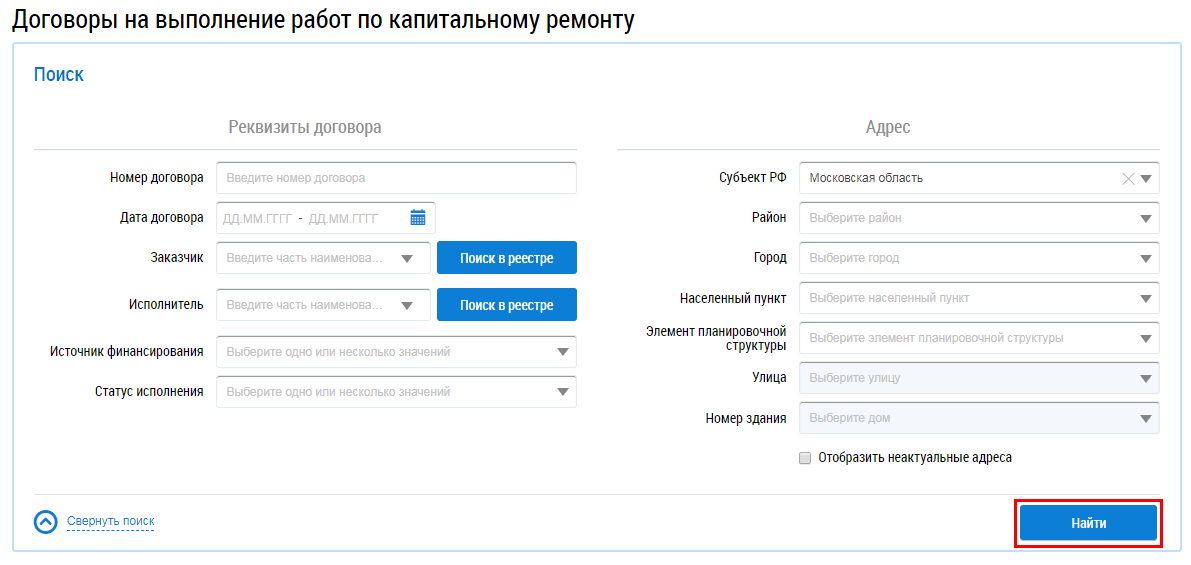
Task: Click the contract start date field
Action: [257, 218]
